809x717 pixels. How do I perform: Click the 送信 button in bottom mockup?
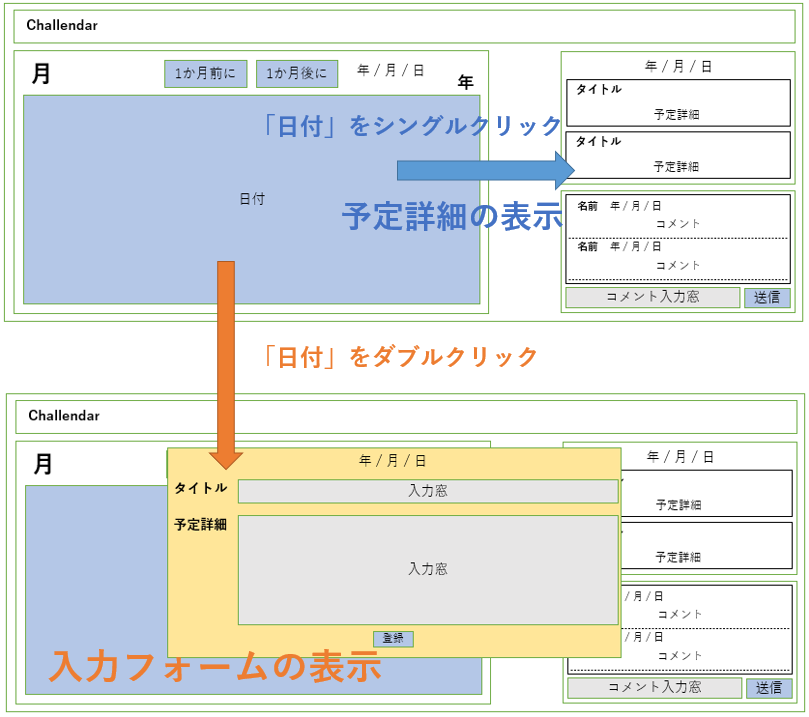[769, 688]
